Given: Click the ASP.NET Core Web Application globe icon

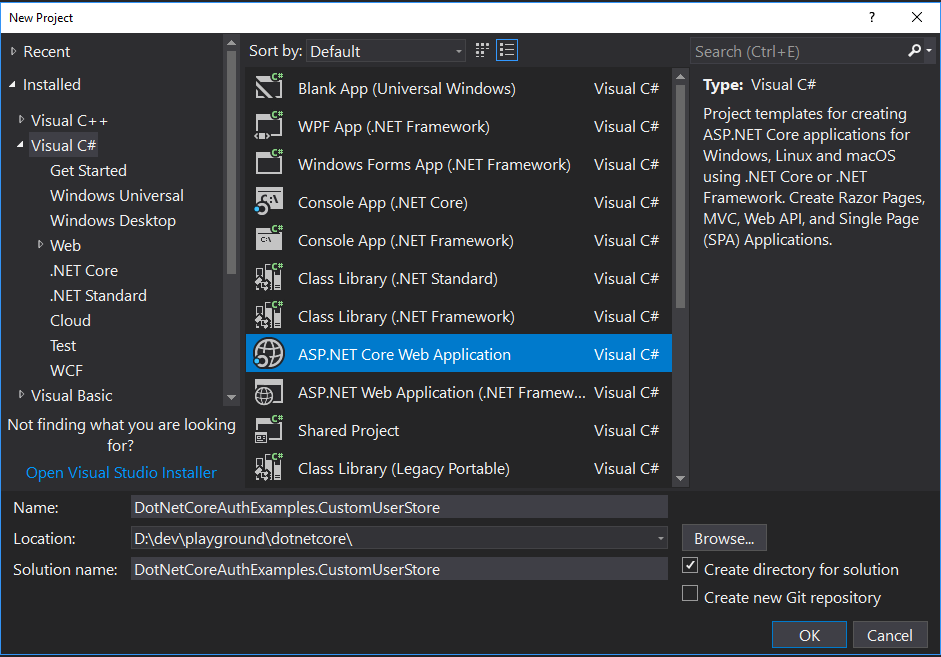Looking at the screenshot, I should tap(269, 354).
